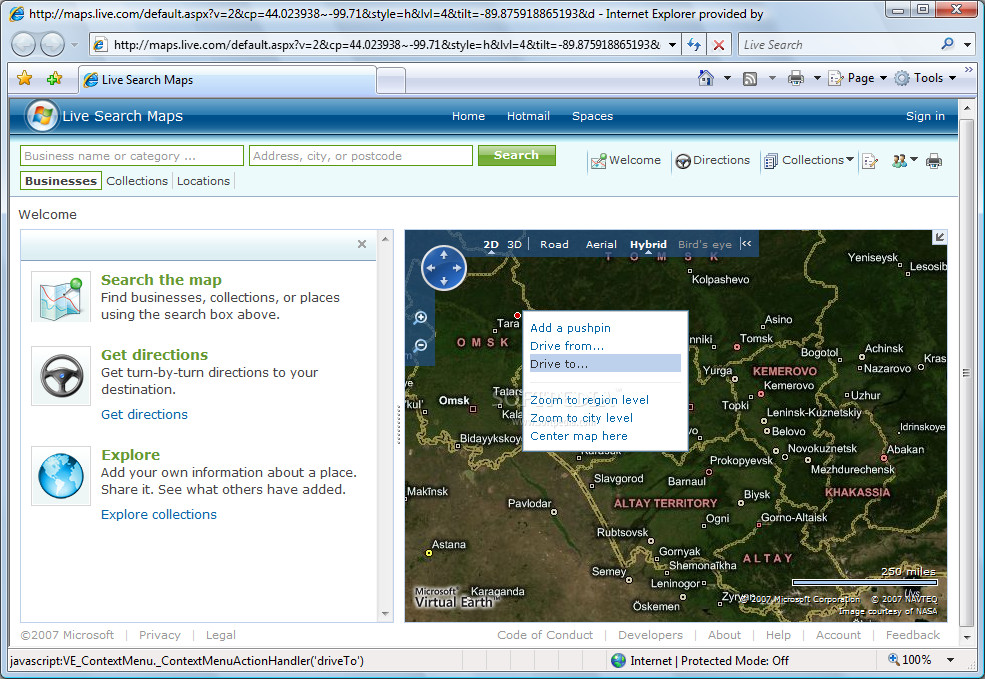Close the Welcome panel with X

pos(362,244)
